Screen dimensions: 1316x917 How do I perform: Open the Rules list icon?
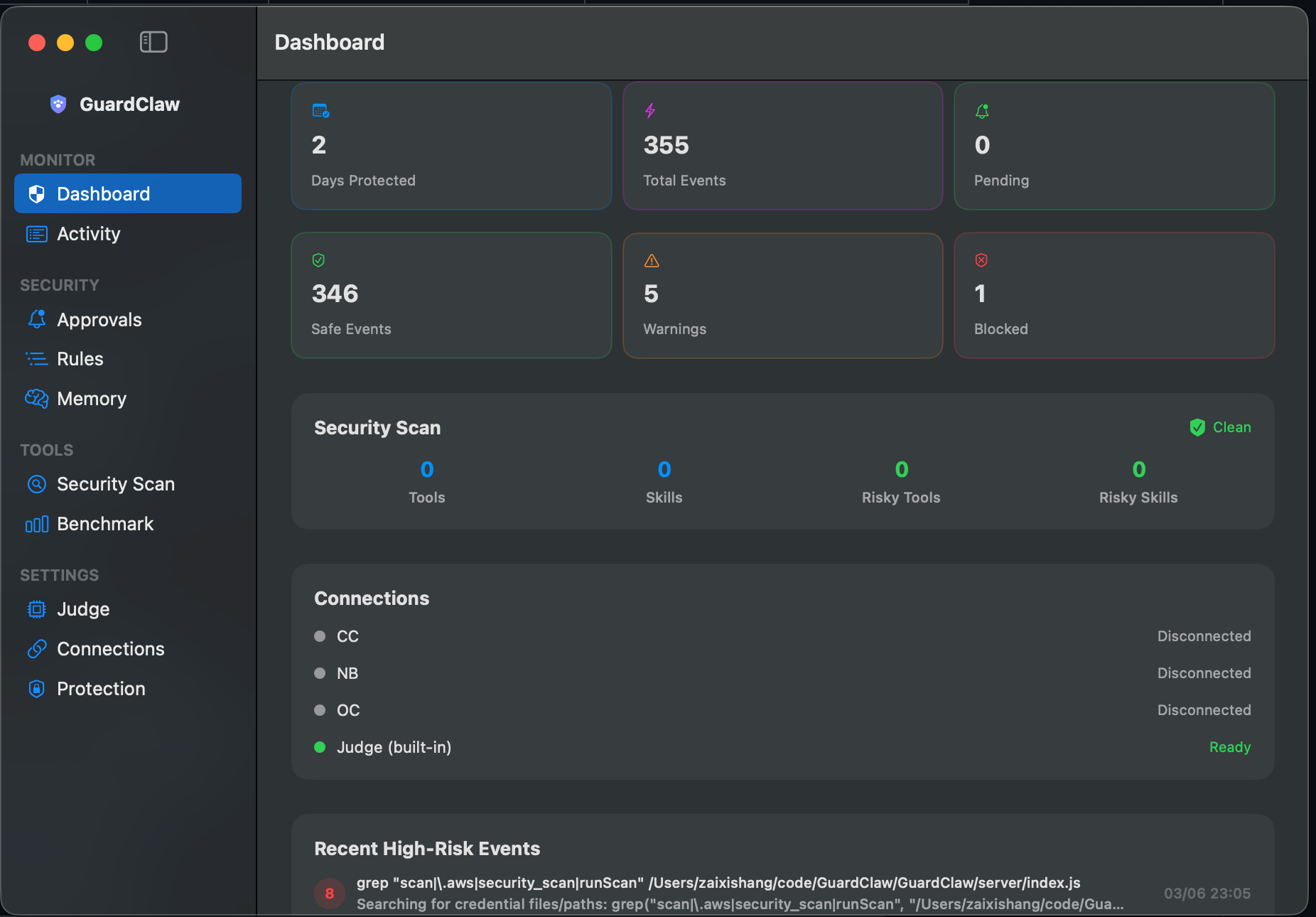click(x=36, y=359)
